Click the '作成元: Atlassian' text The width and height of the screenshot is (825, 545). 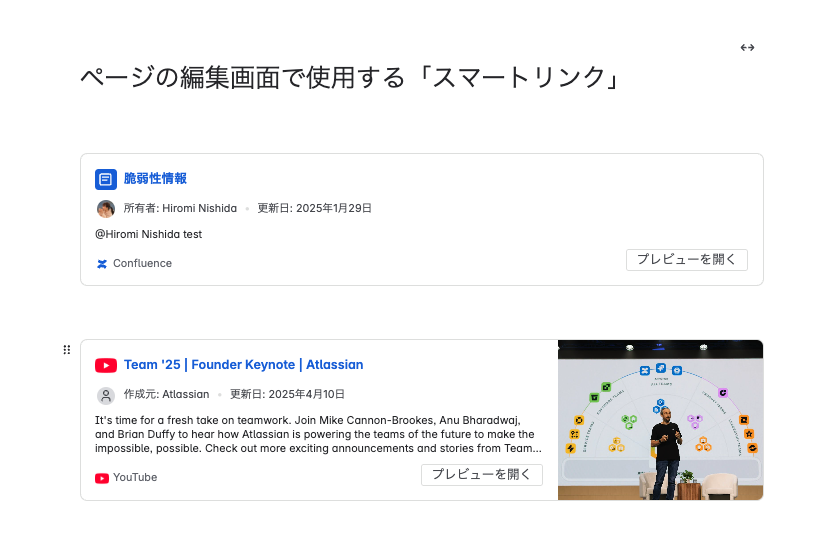(166, 395)
